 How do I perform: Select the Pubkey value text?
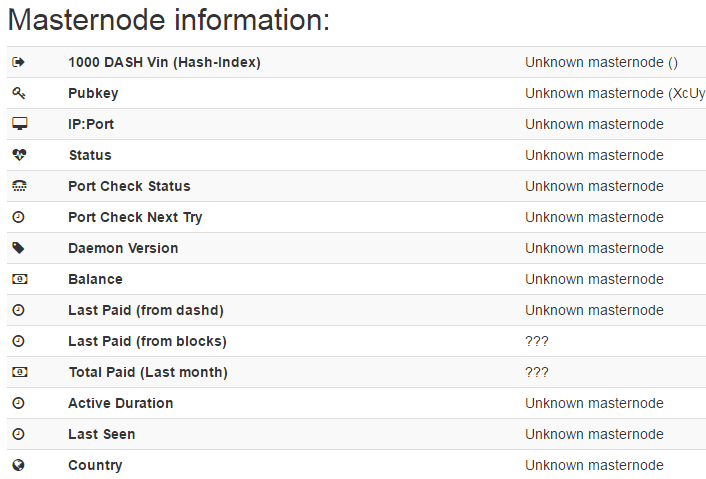pyautogui.click(x=615, y=93)
